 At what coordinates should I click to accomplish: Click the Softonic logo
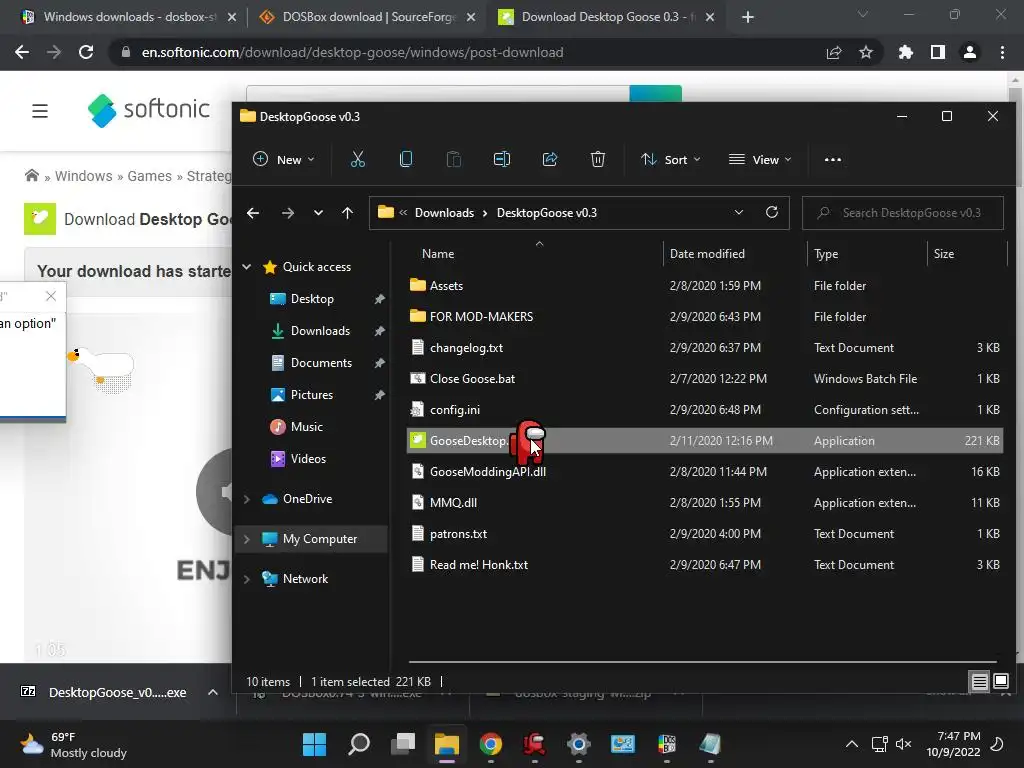point(149,110)
